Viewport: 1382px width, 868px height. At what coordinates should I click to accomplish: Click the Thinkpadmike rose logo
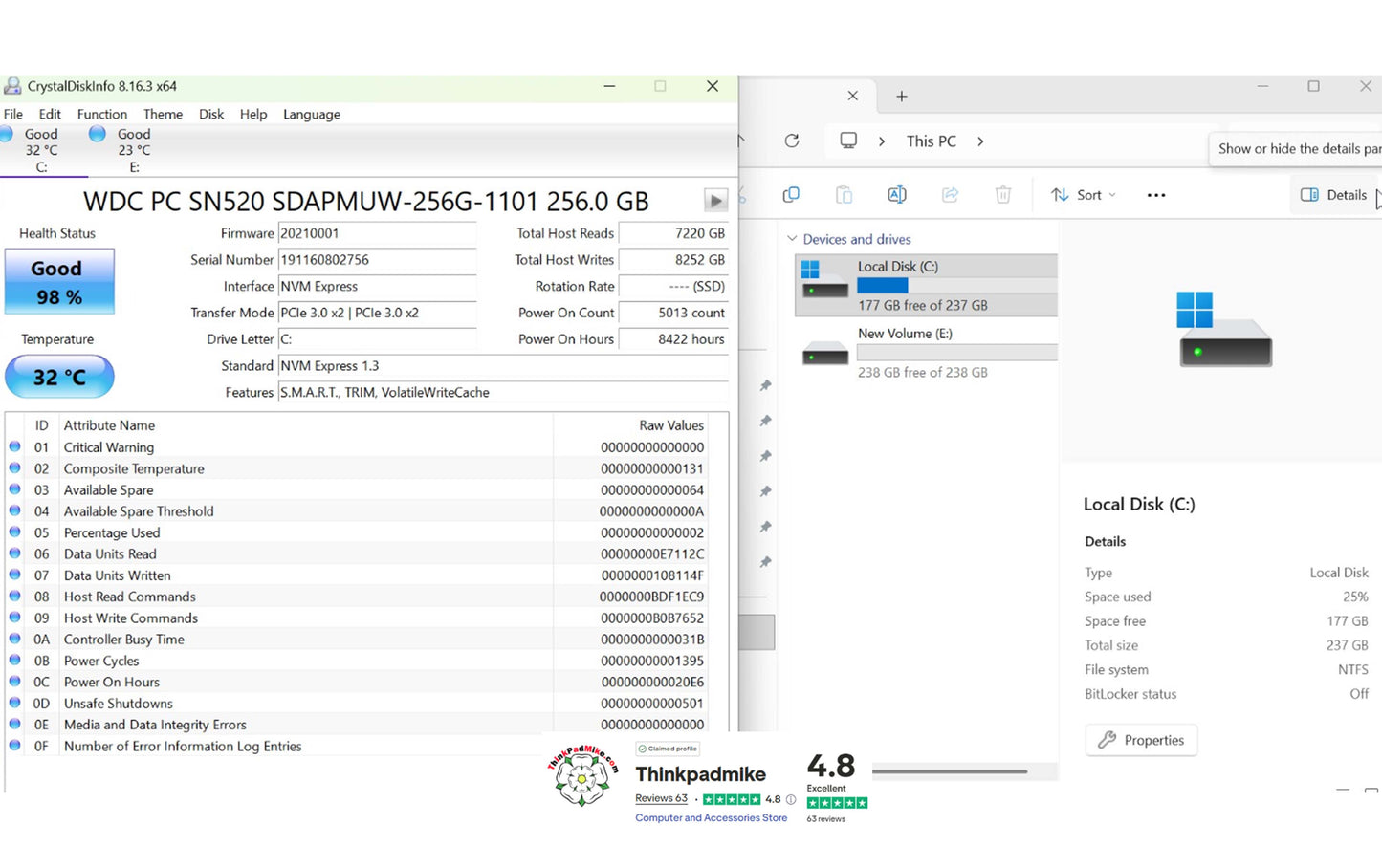click(582, 776)
